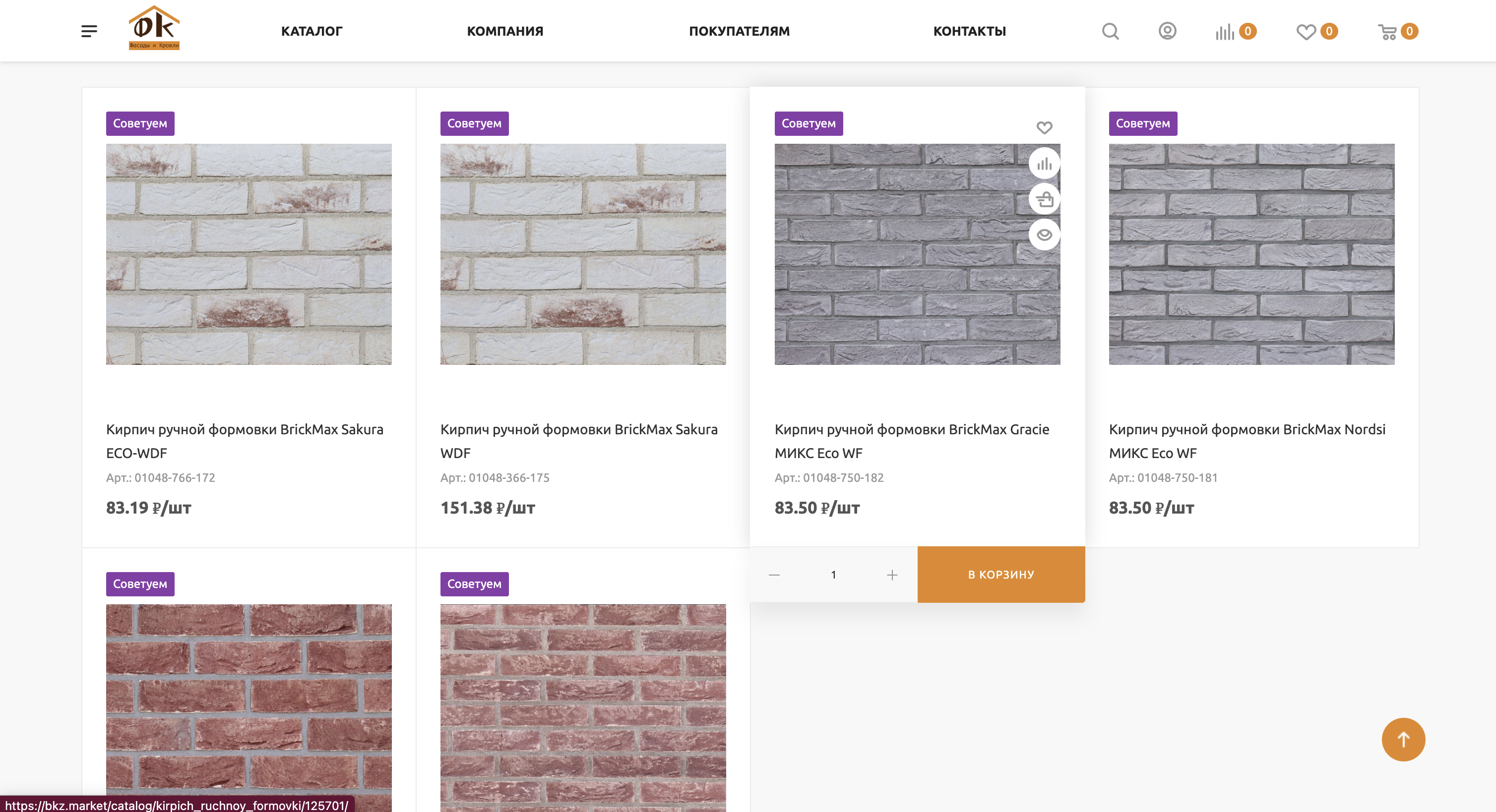
Task: Open the favorites heart icon in header
Action: point(1306,31)
